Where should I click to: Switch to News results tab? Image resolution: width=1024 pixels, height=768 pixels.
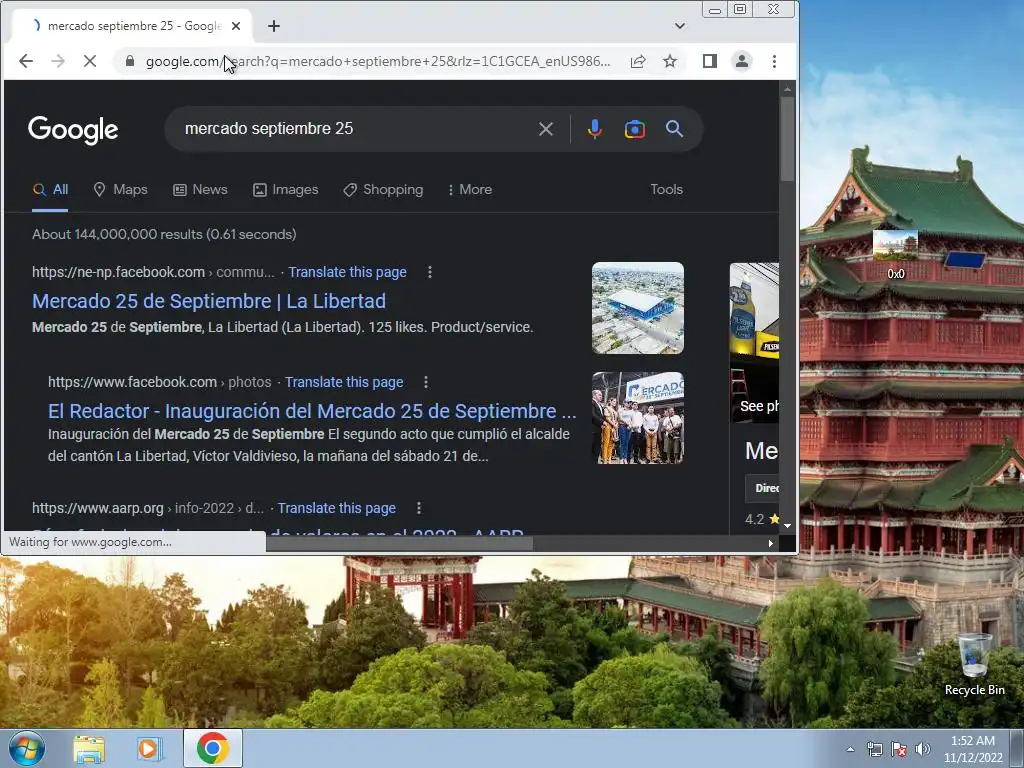coord(200,189)
